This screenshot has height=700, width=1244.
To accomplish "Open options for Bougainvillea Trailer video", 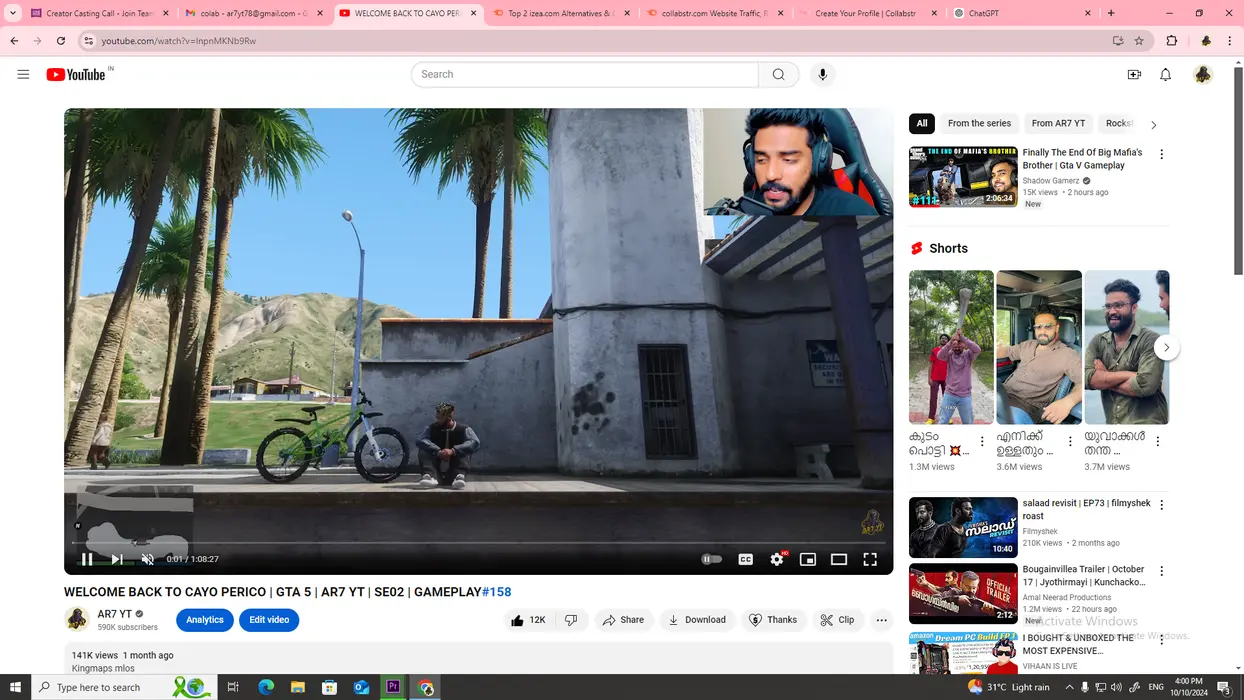I will point(1161,571).
